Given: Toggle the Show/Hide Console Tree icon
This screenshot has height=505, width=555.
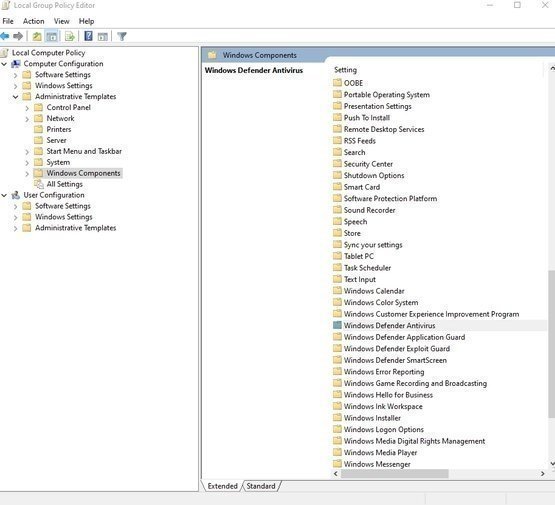Looking at the screenshot, I should (x=52, y=36).
